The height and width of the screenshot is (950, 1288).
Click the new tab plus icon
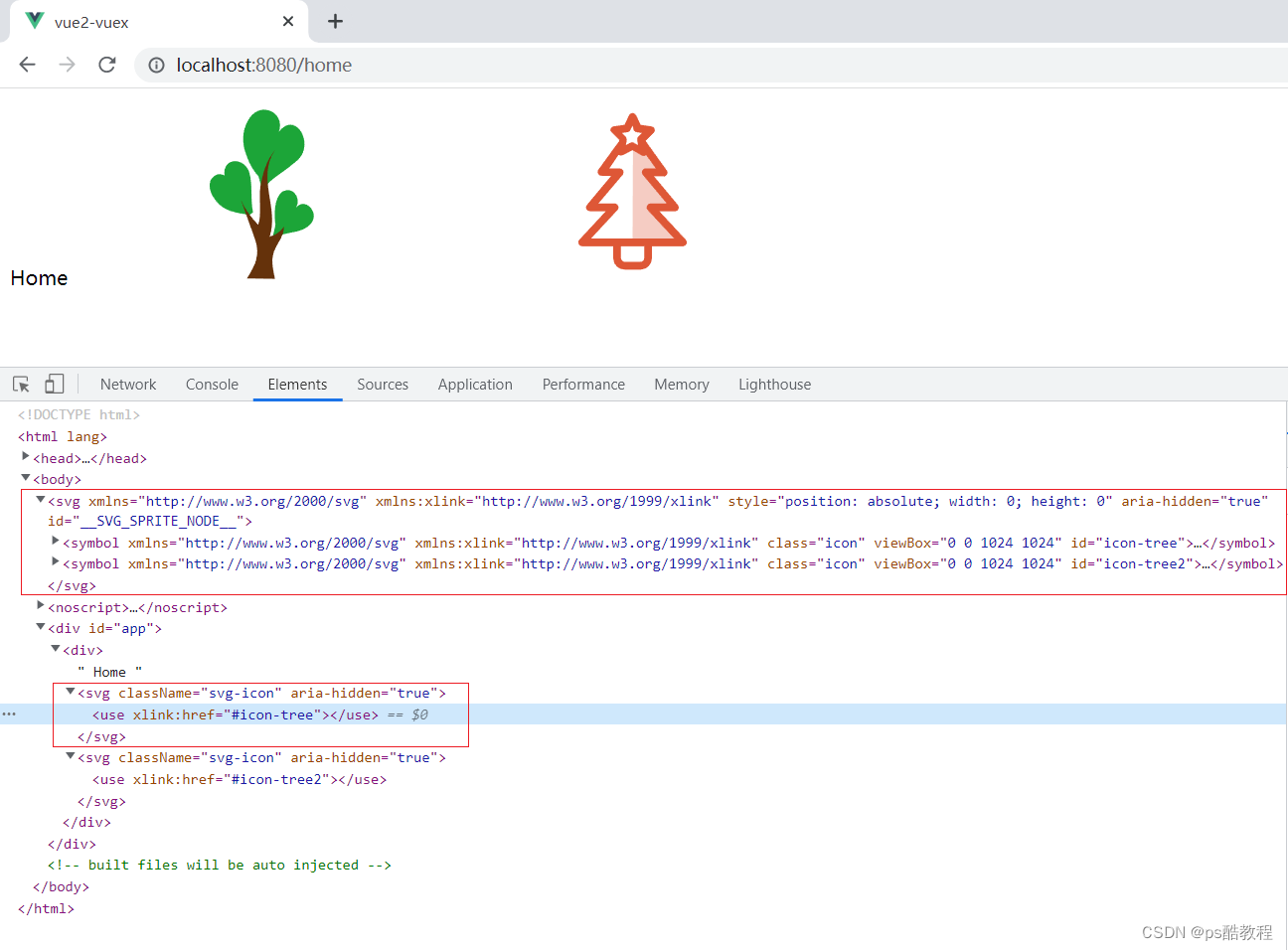tap(335, 21)
